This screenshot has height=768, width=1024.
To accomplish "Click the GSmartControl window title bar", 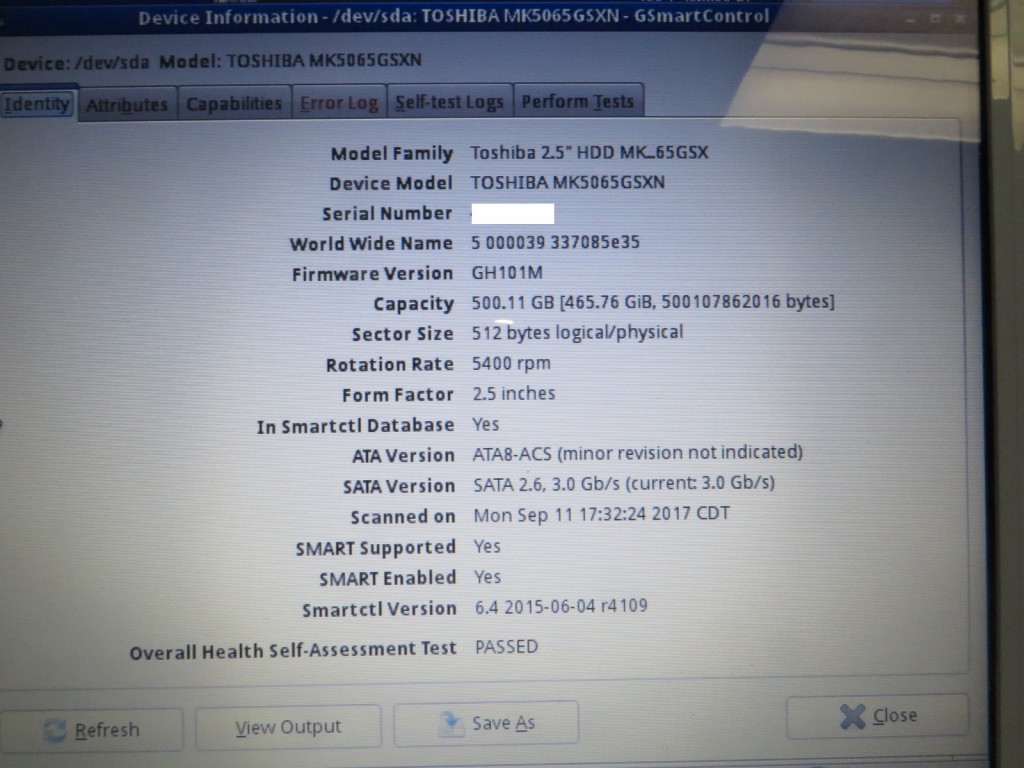I will pos(454,16).
